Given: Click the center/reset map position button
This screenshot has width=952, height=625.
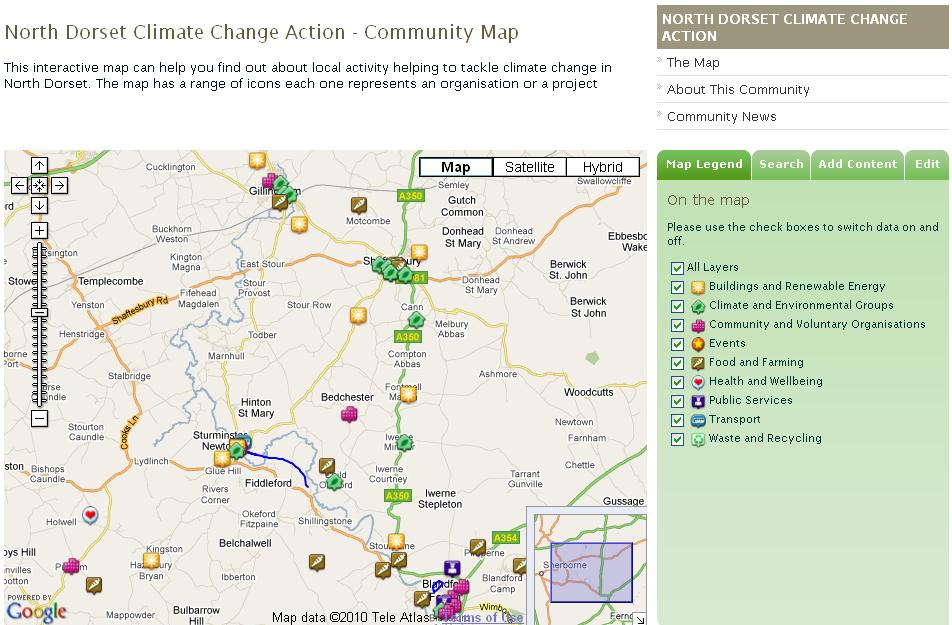Looking at the screenshot, I should tap(39, 185).
